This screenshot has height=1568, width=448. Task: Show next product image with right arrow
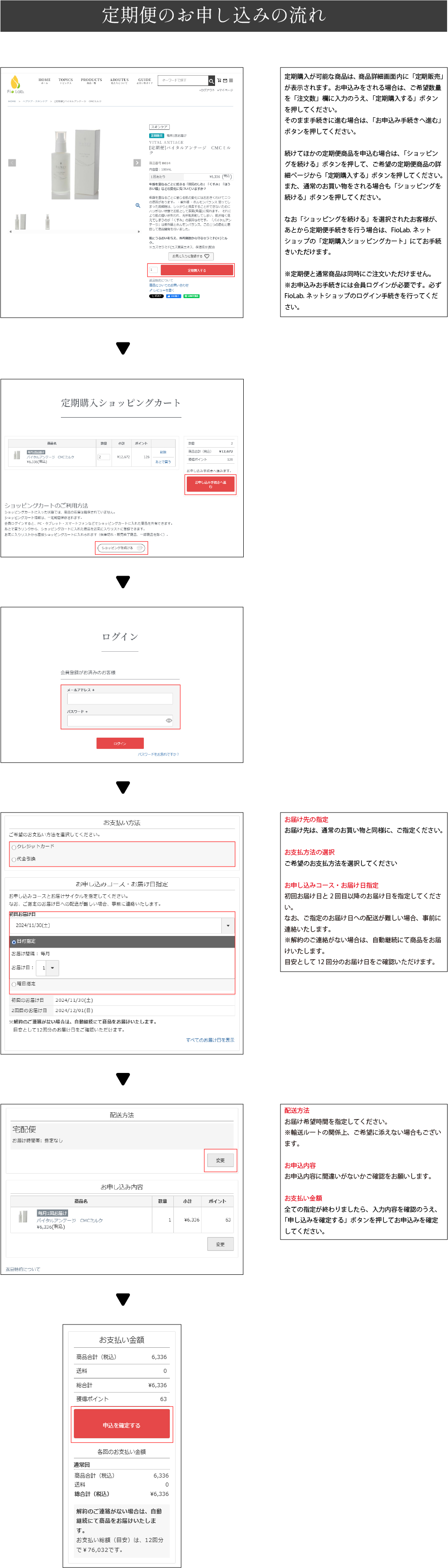[x=137, y=163]
